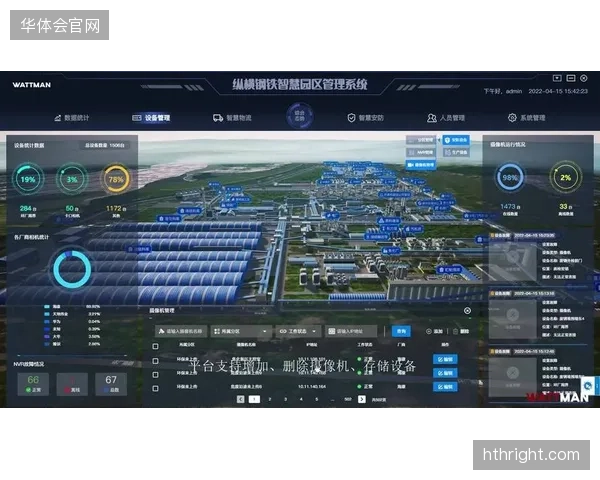Open the 数据统计 navigation tab
This screenshot has width=600, height=480.
click(x=72, y=118)
